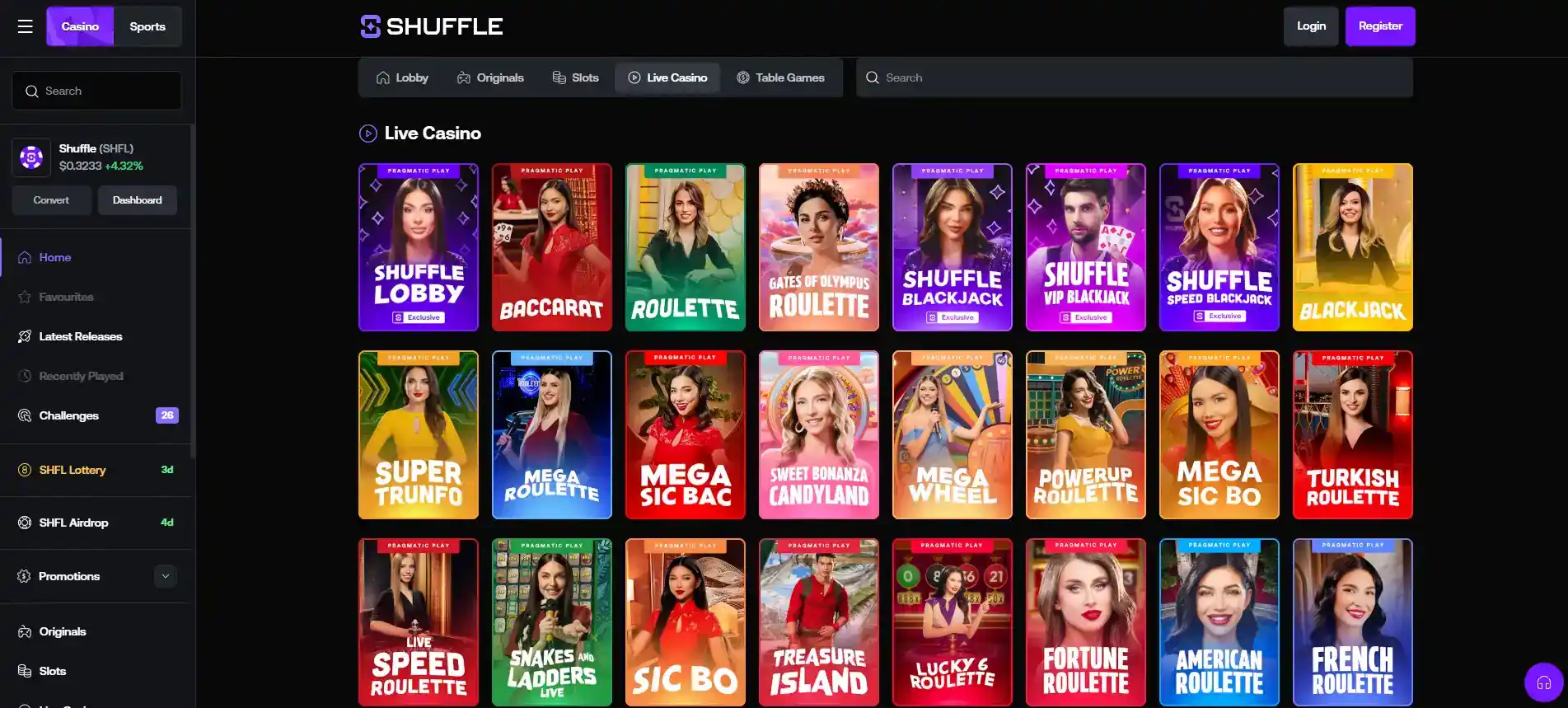Open the Table Games tab
This screenshot has height=708, width=1568.
(x=780, y=77)
